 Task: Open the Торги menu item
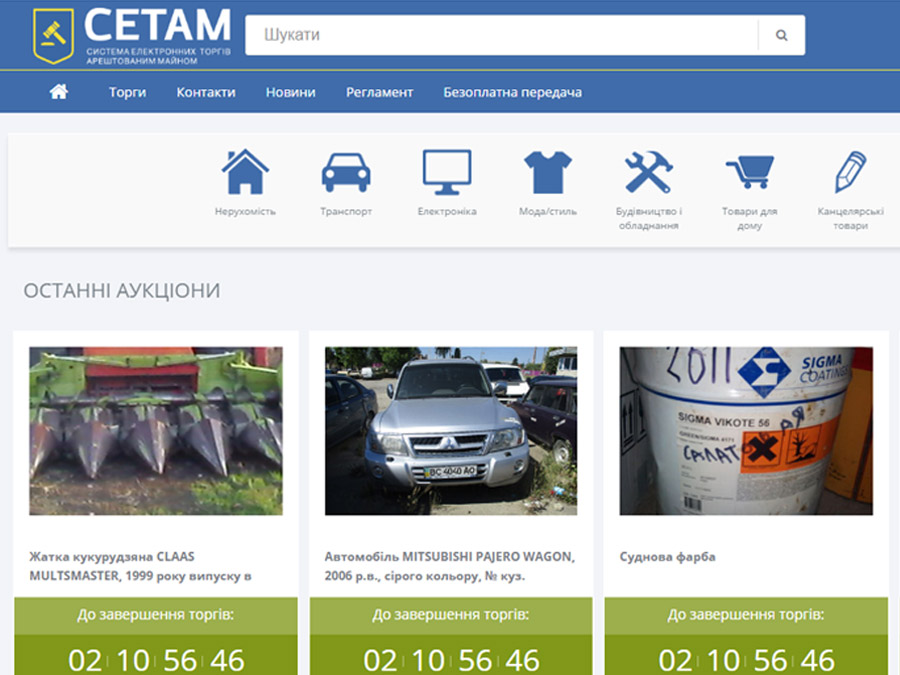click(x=127, y=92)
